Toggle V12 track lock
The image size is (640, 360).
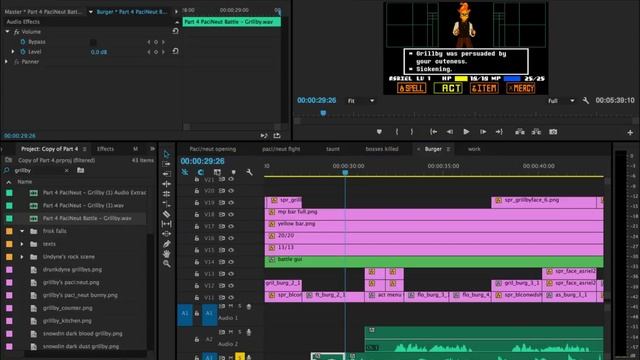tap(197, 285)
